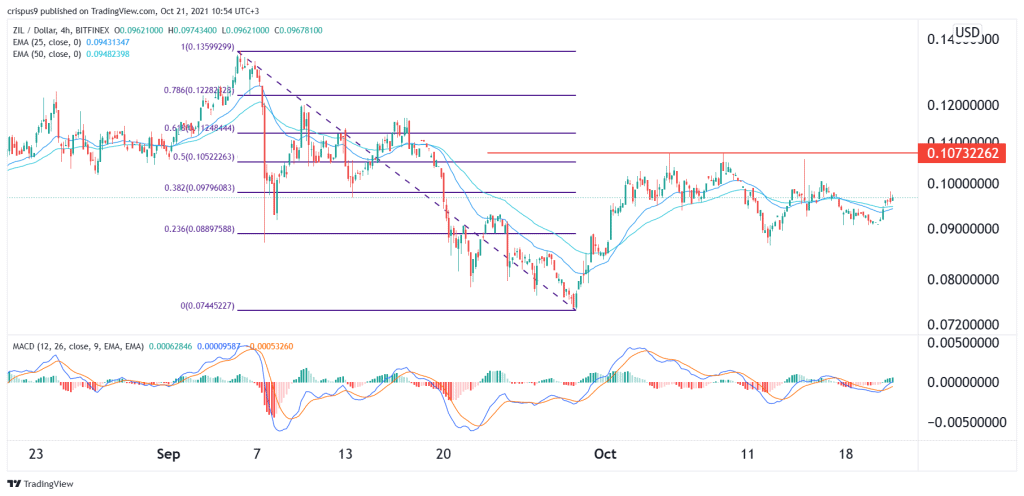1024x496 pixels.
Task: Click the 0.12000000 price axis value
Action: 962,105
